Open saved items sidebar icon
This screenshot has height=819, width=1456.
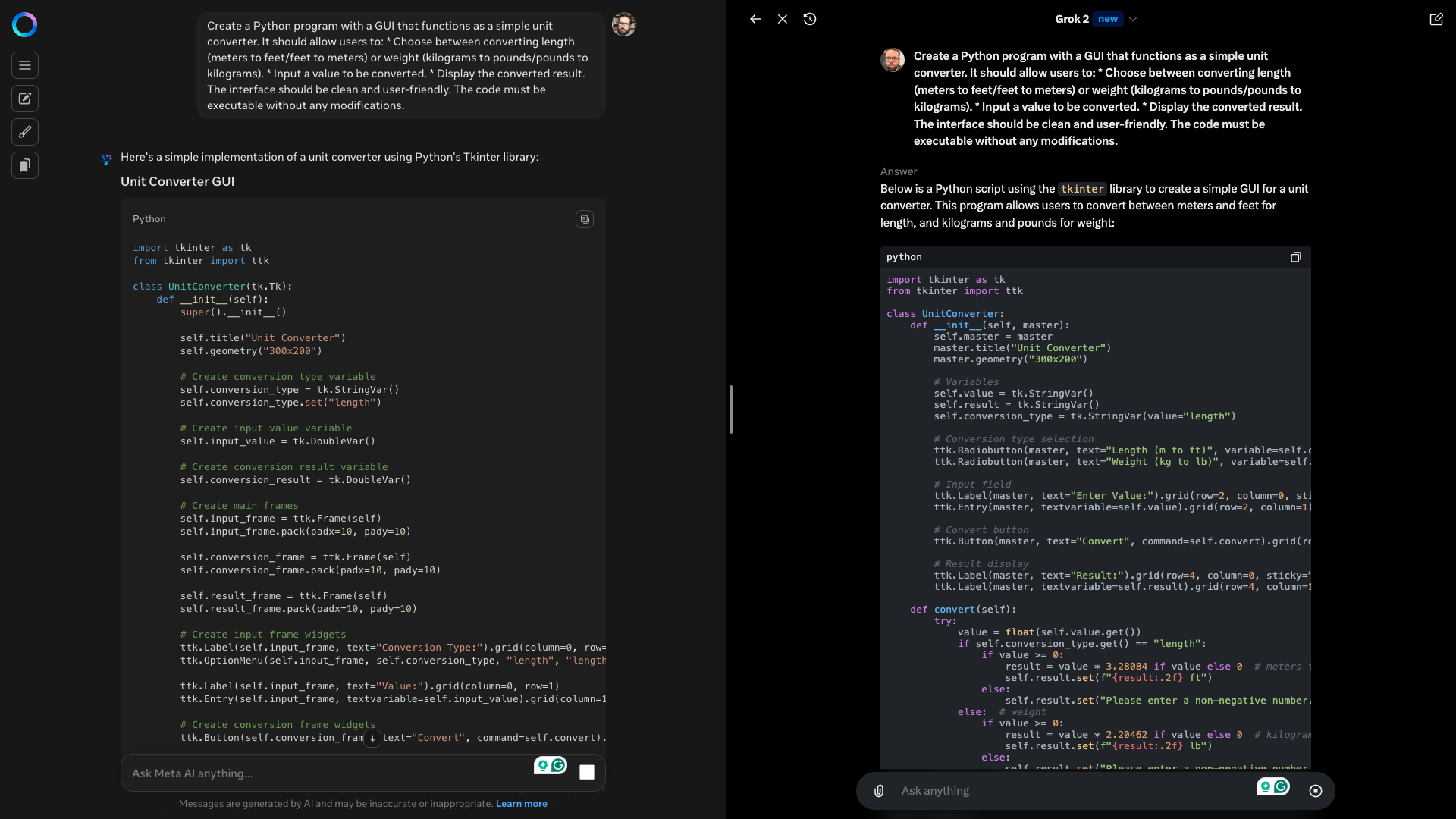[24, 165]
